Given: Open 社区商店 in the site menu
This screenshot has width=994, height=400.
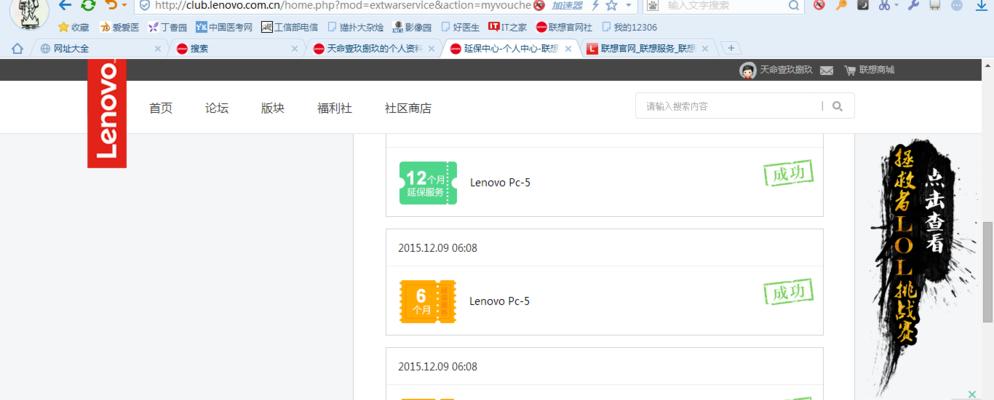Looking at the screenshot, I should coord(408,108).
